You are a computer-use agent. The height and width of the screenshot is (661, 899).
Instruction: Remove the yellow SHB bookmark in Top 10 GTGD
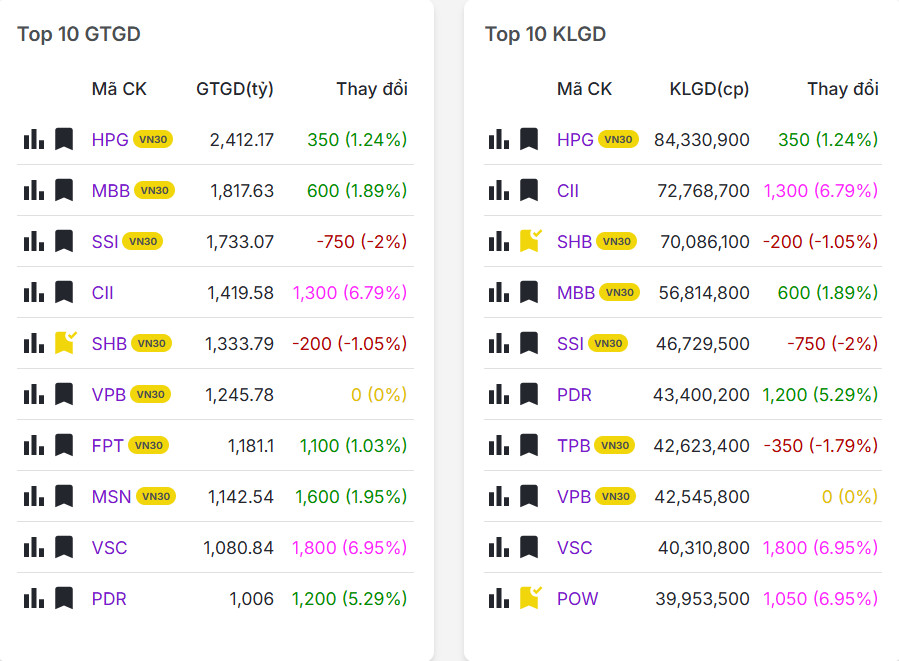coord(65,343)
